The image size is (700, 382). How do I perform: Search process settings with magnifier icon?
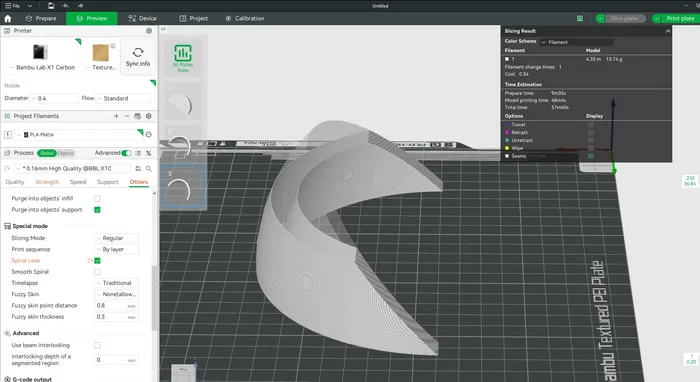(x=149, y=169)
